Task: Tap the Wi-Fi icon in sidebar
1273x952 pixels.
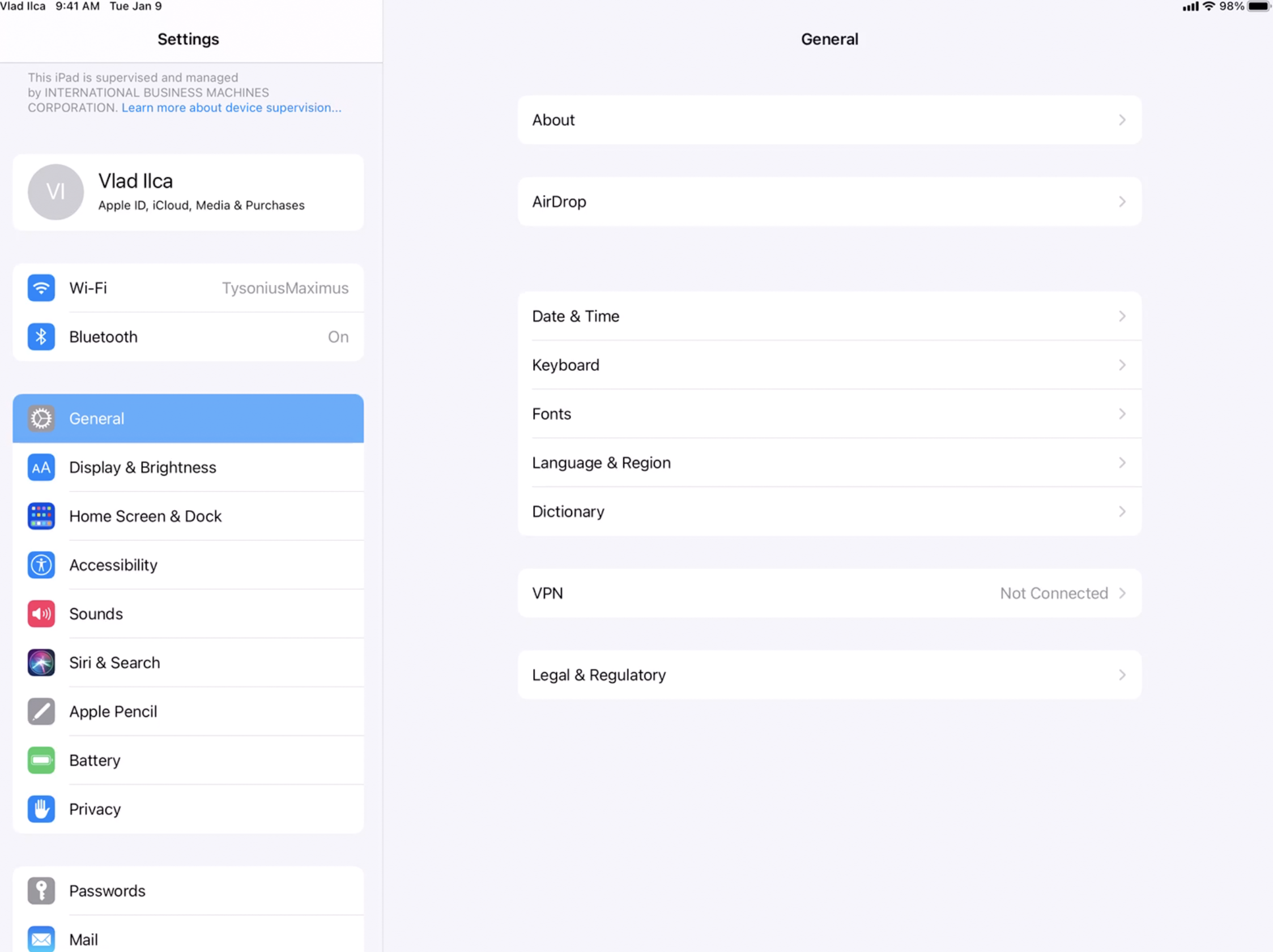Action: [x=41, y=288]
